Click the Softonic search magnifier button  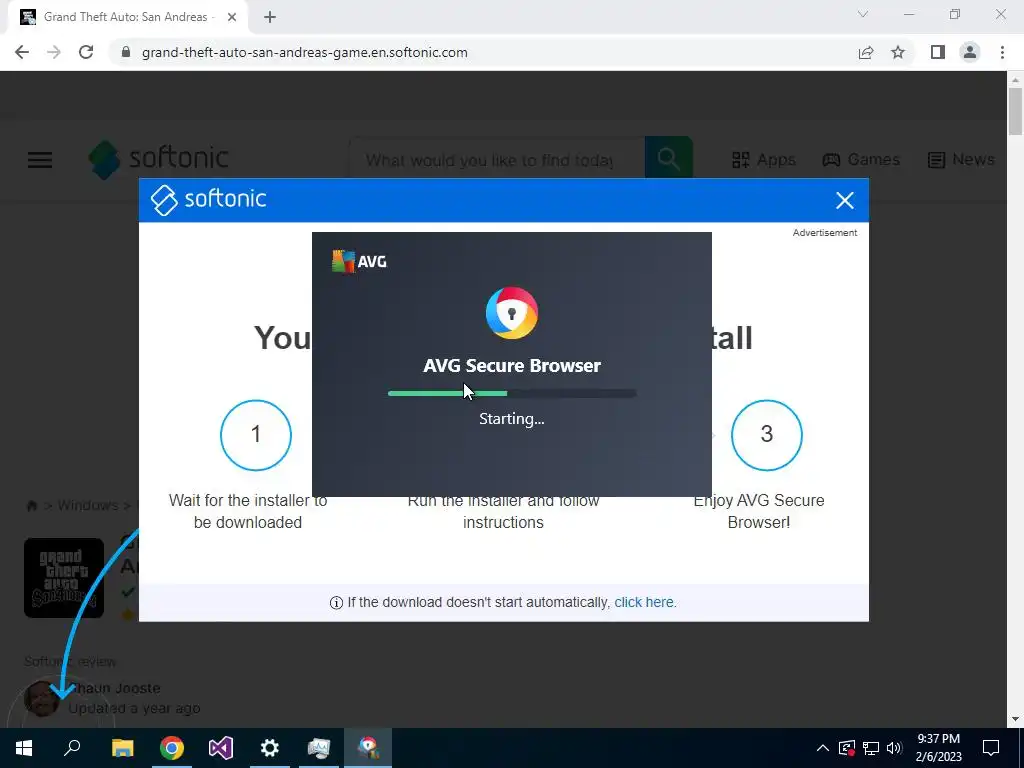point(668,159)
